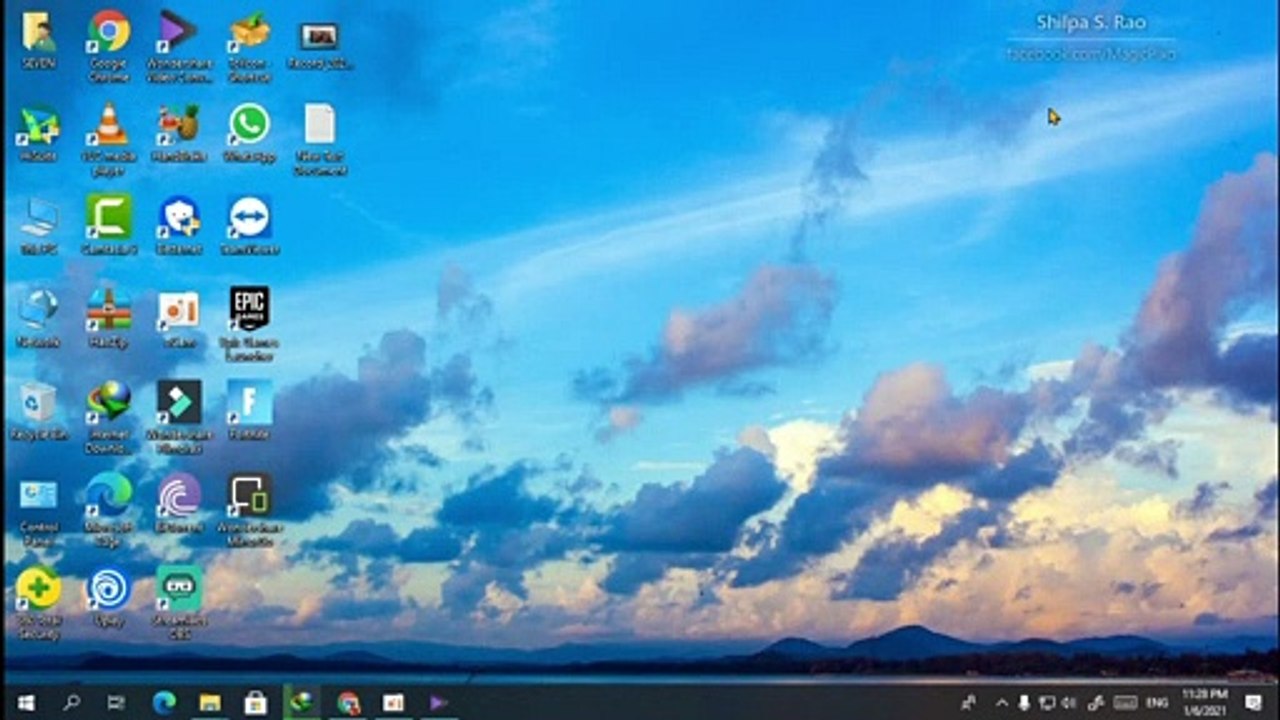
Task: Open WhatsApp desktop shortcut
Action: click(x=249, y=132)
